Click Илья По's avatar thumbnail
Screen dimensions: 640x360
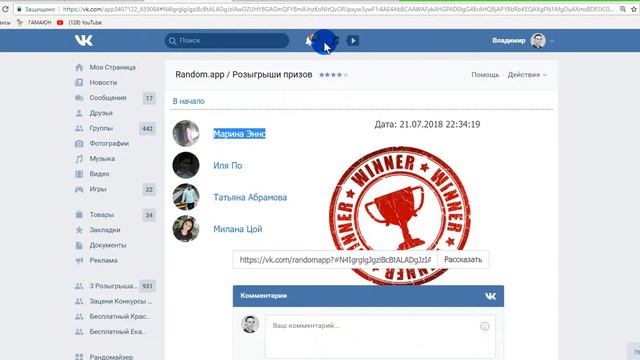click(186, 165)
